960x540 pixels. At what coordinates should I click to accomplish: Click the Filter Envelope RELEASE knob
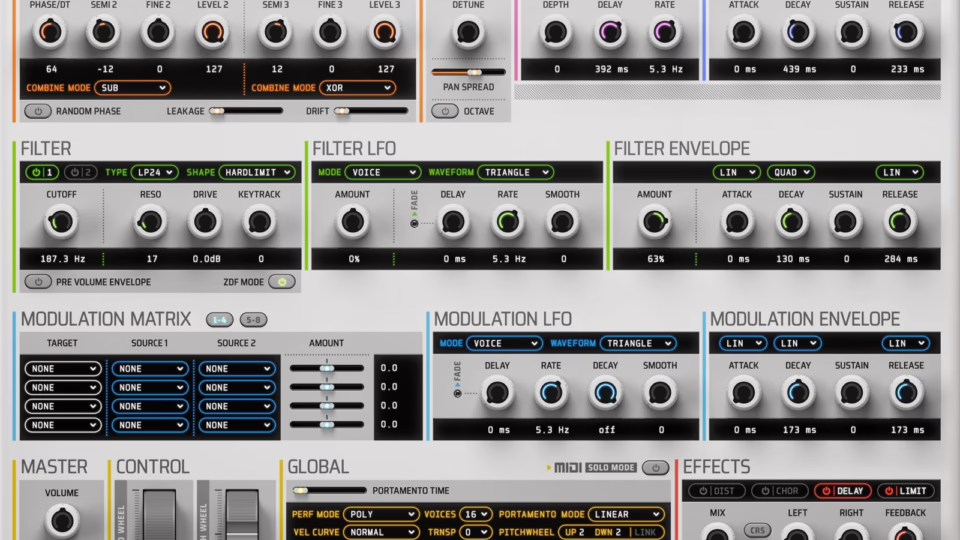point(900,222)
